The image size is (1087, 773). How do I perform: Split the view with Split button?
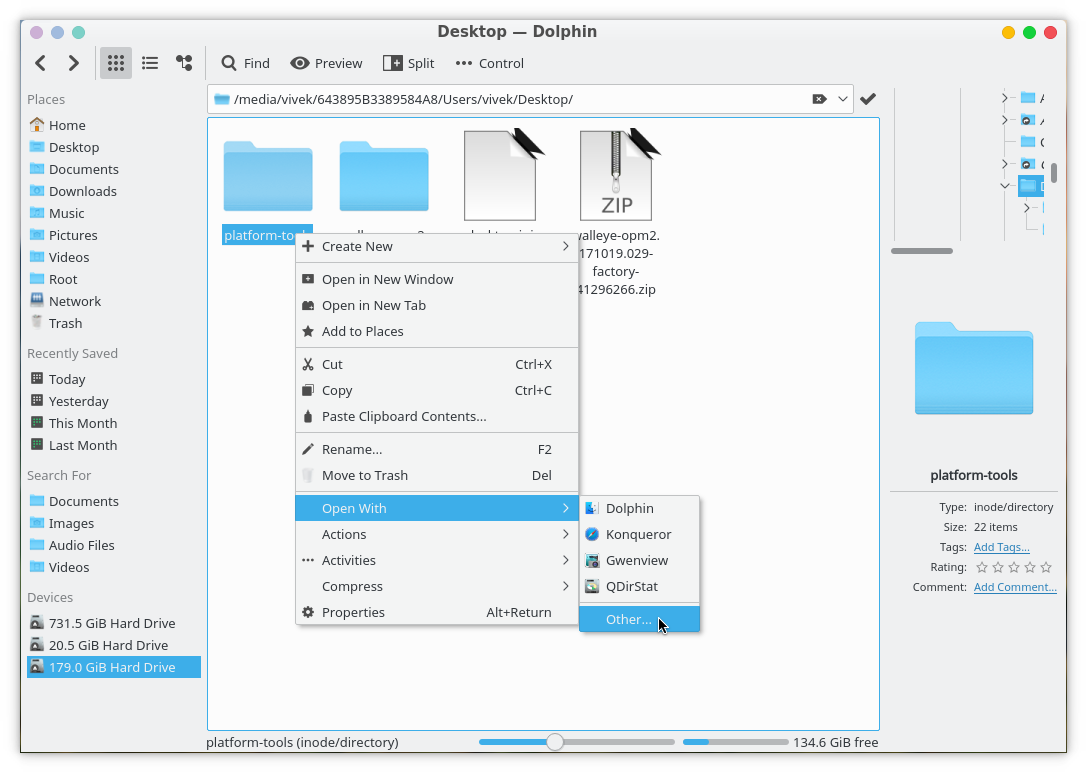click(409, 63)
